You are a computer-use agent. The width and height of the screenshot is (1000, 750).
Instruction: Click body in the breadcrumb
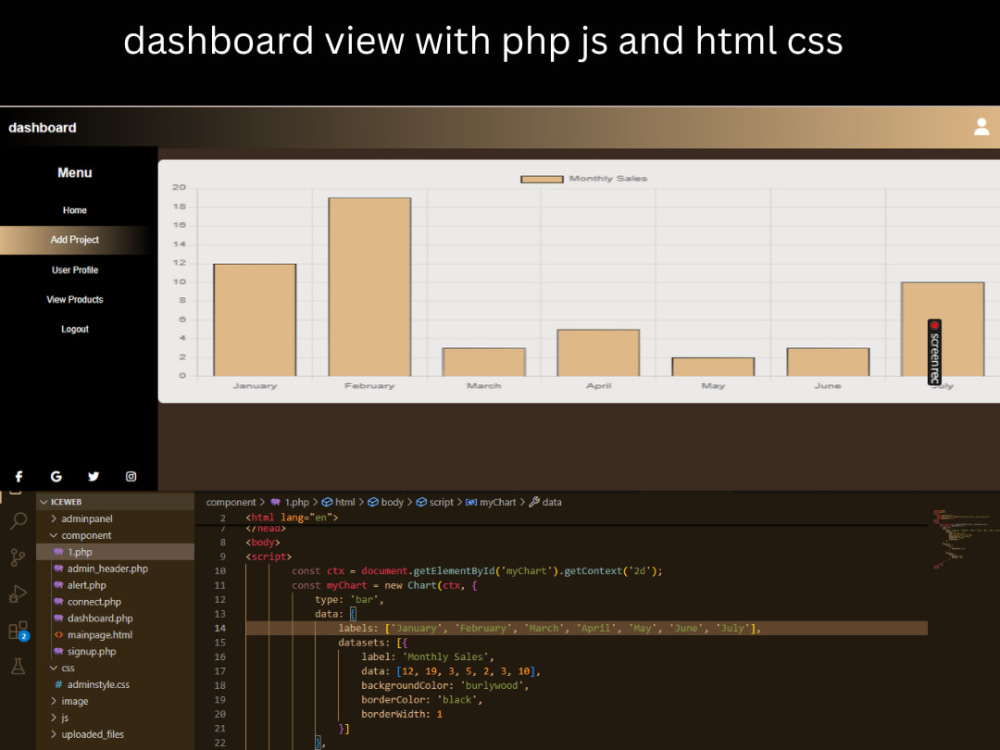[x=392, y=502]
